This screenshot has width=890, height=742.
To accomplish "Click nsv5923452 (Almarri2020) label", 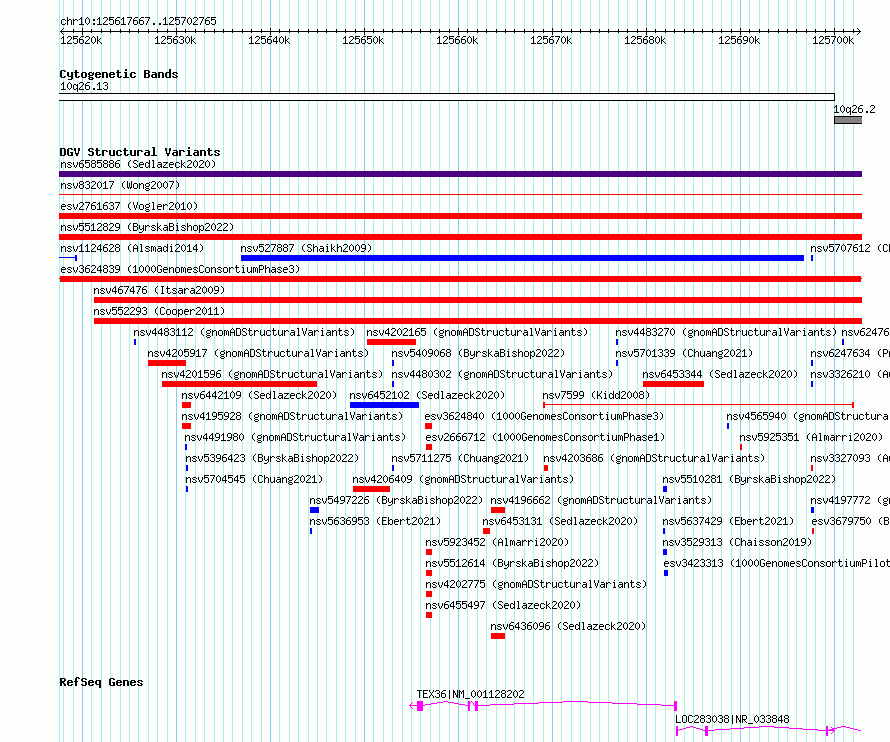I will pyautogui.click(x=497, y=542).
